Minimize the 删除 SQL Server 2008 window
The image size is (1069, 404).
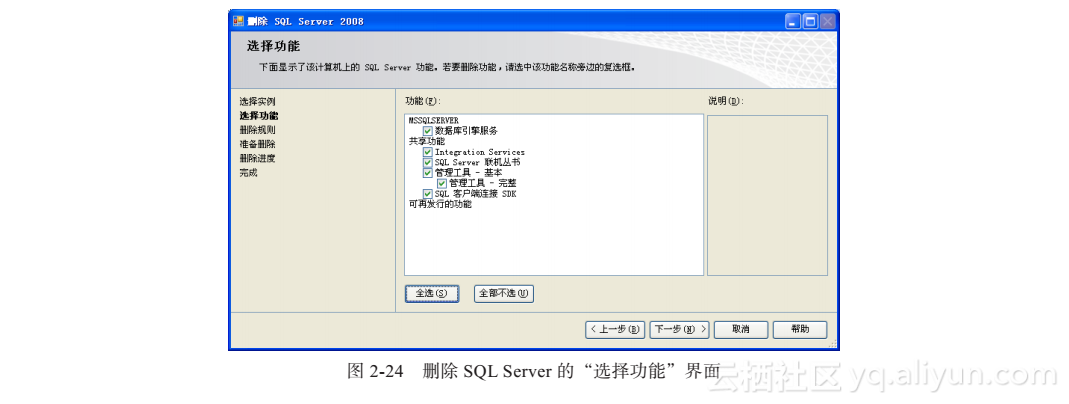[793, 21]
